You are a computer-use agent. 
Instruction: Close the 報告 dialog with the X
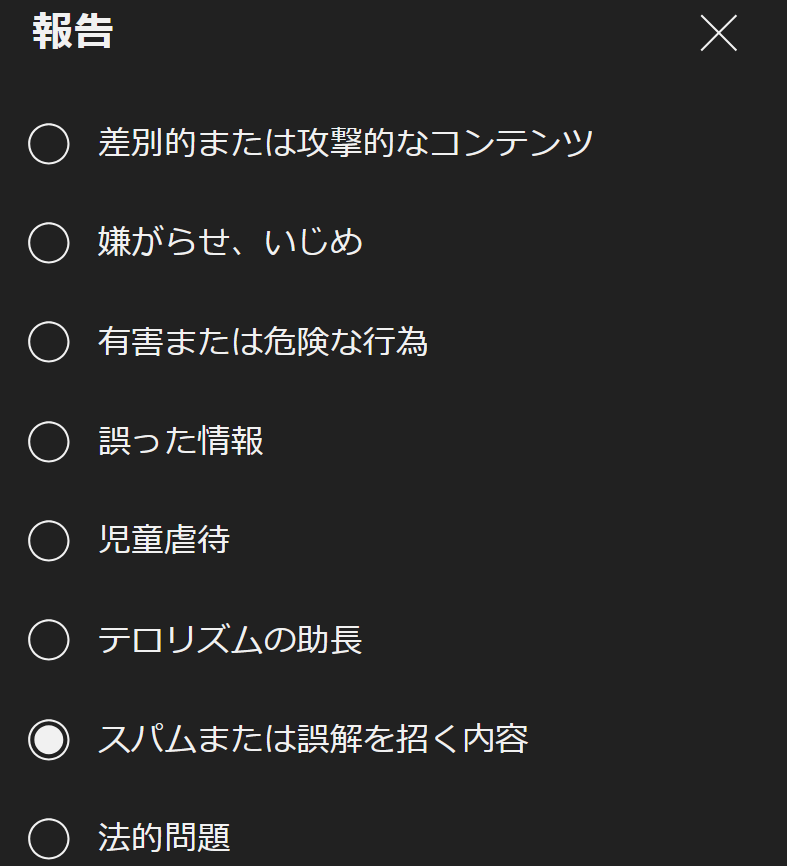click(718, 34)
